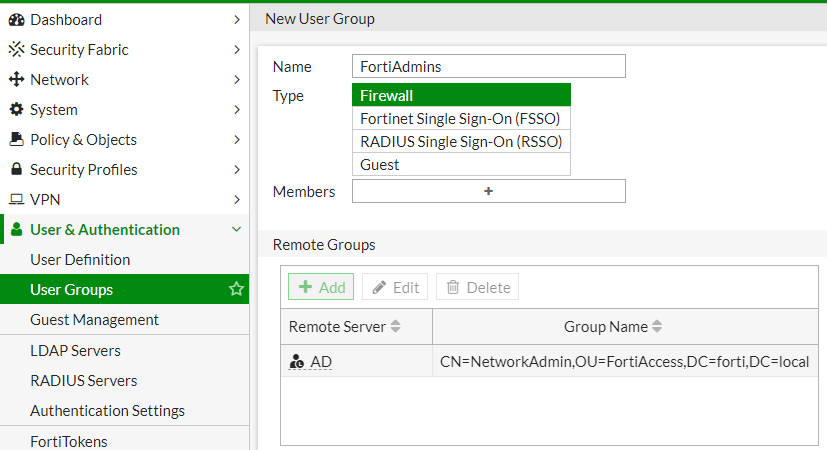Click the Group Name column header
Screen dimensions: 827x450
click(626, 327)
